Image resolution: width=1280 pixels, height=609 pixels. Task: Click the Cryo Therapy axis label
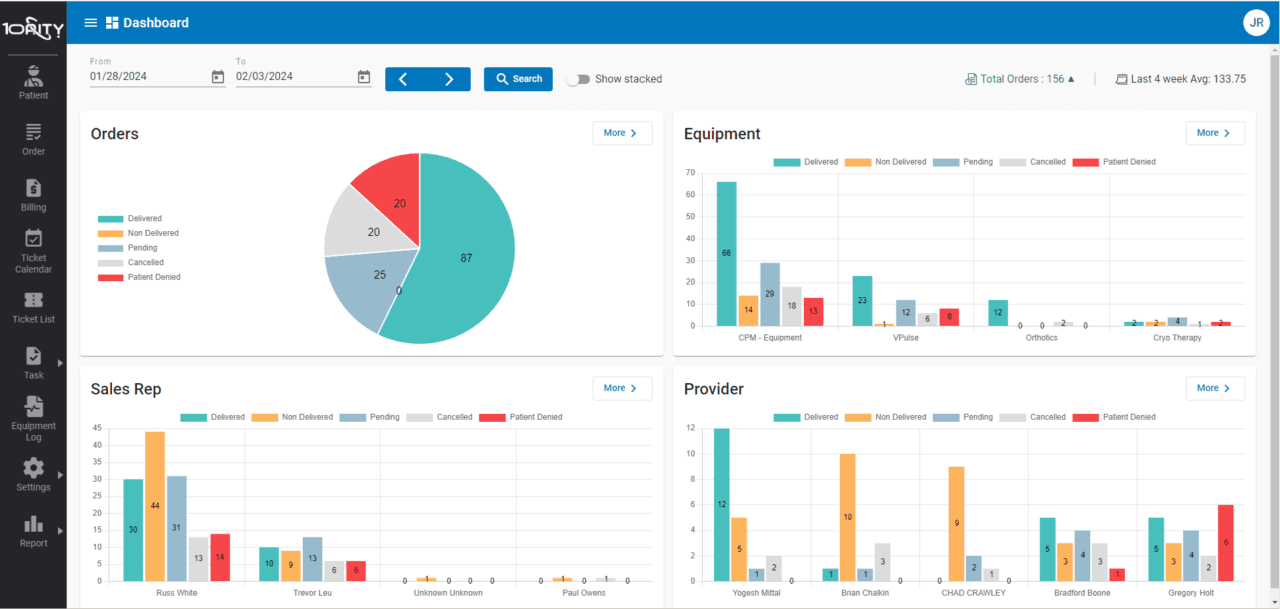(1177, 338)
